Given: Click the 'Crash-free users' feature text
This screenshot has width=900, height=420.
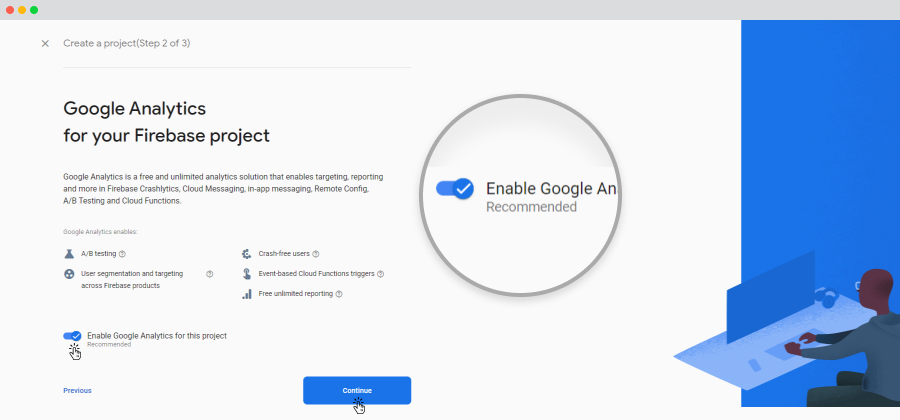Looking at the screenshot, I should [x=284, y=254].
